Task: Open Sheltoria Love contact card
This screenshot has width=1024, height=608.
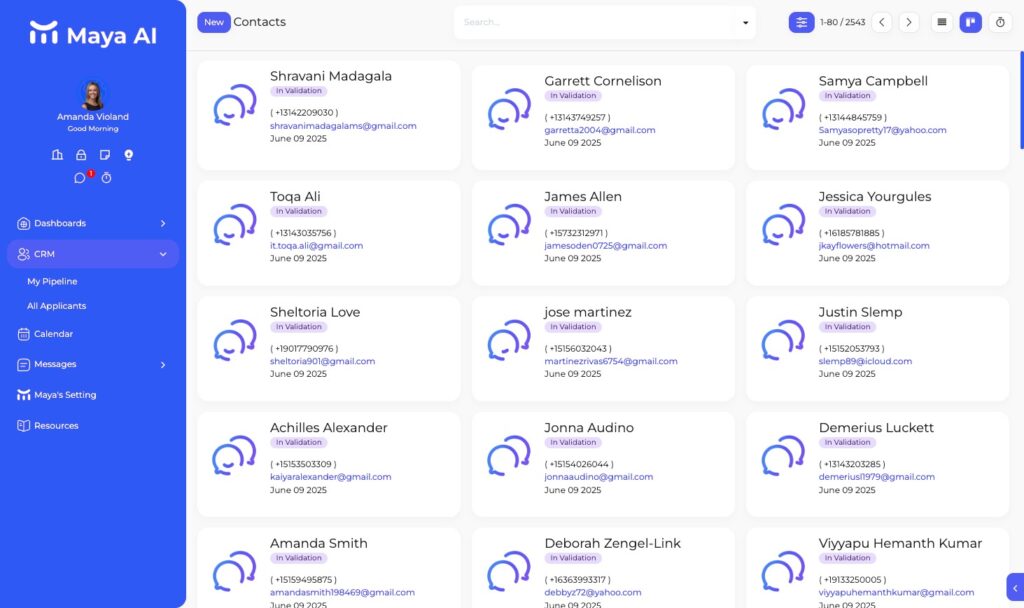Action: point(328,349)
